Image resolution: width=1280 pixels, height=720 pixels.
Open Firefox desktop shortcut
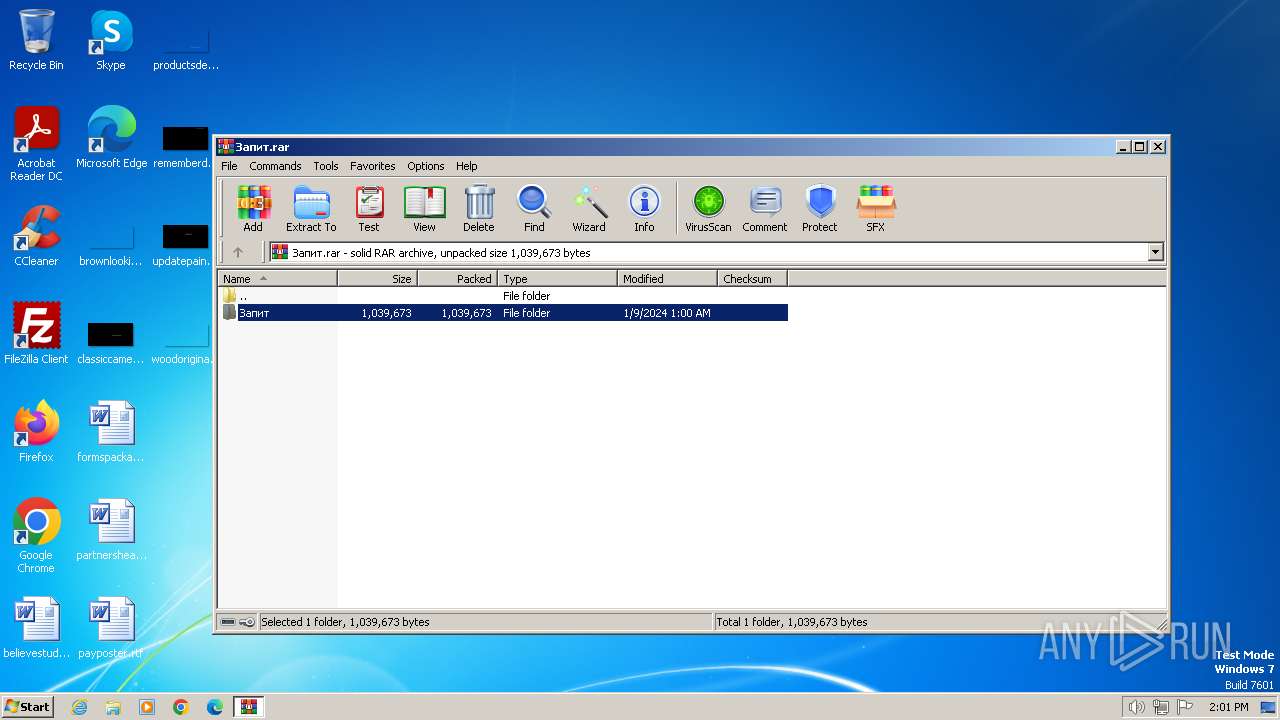coord(36,432)
